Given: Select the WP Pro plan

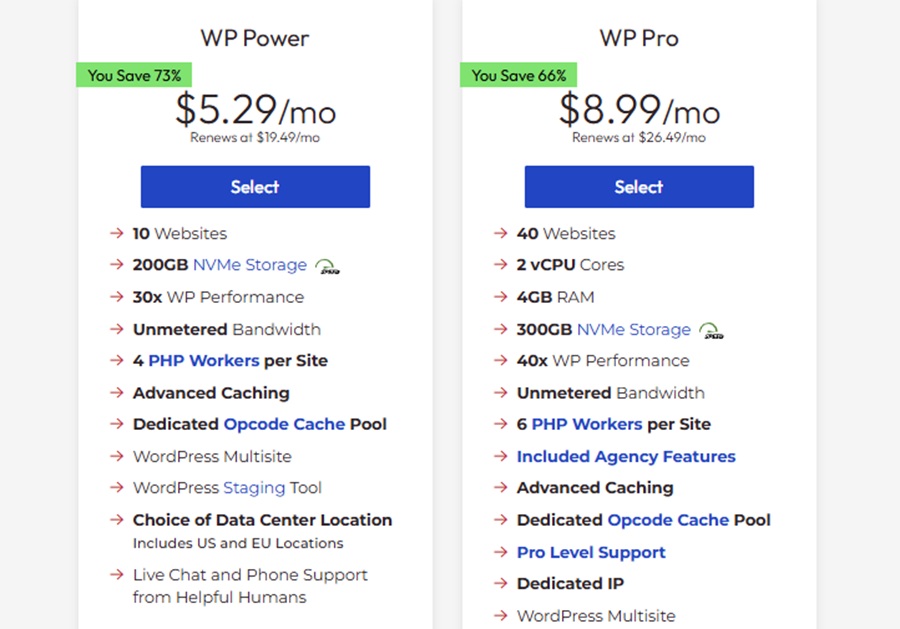Looking at the screenshot, I should (638, 187).
